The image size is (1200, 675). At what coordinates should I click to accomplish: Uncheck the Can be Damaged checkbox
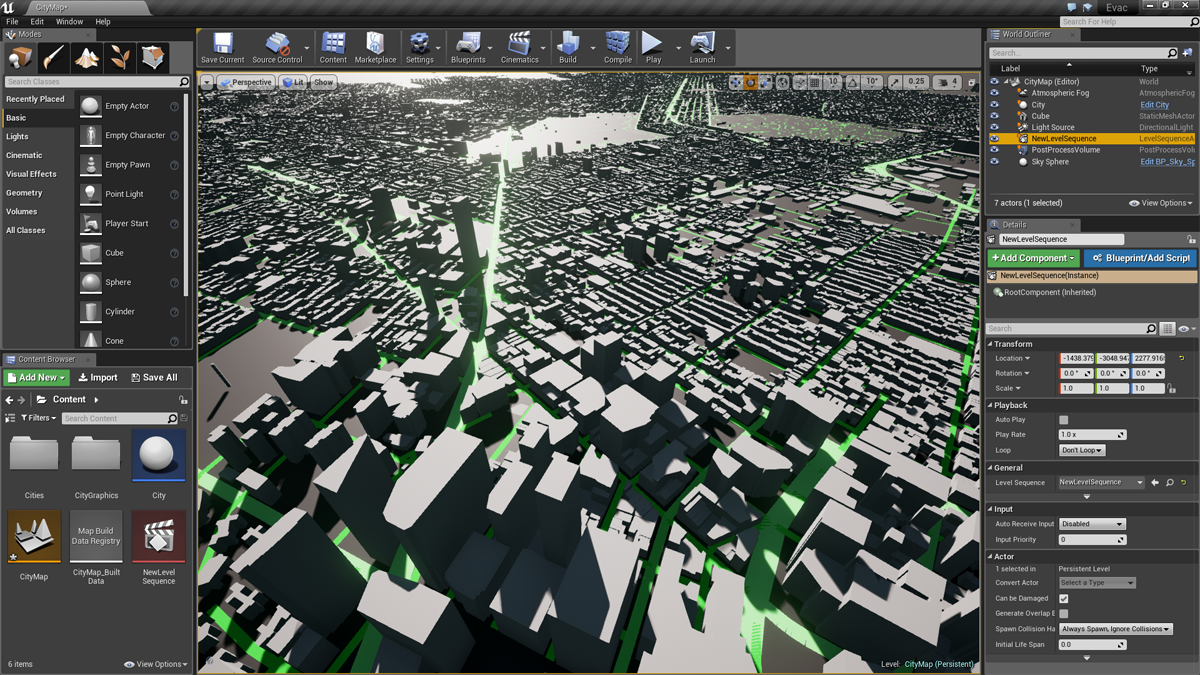coord(1062,598)
